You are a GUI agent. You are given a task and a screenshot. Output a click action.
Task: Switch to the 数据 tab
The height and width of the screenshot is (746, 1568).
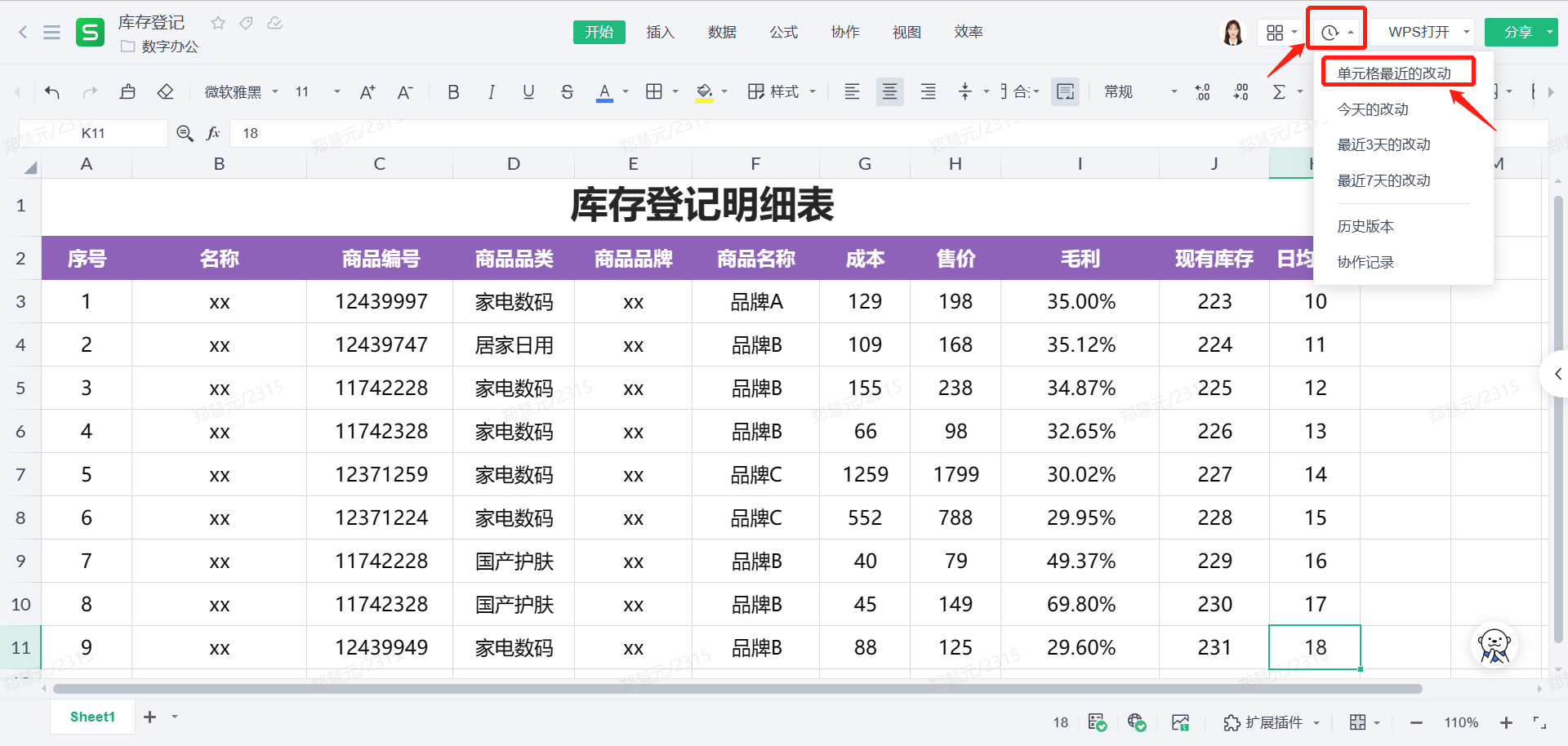pyautogui.click(x=722, y=32)
